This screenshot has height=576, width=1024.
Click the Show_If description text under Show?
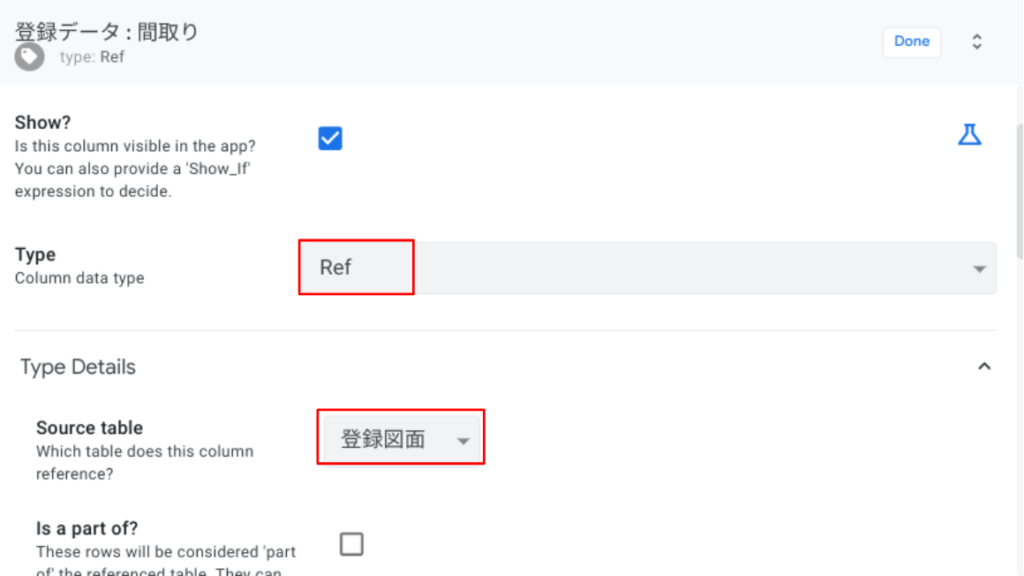pos(135,168)
